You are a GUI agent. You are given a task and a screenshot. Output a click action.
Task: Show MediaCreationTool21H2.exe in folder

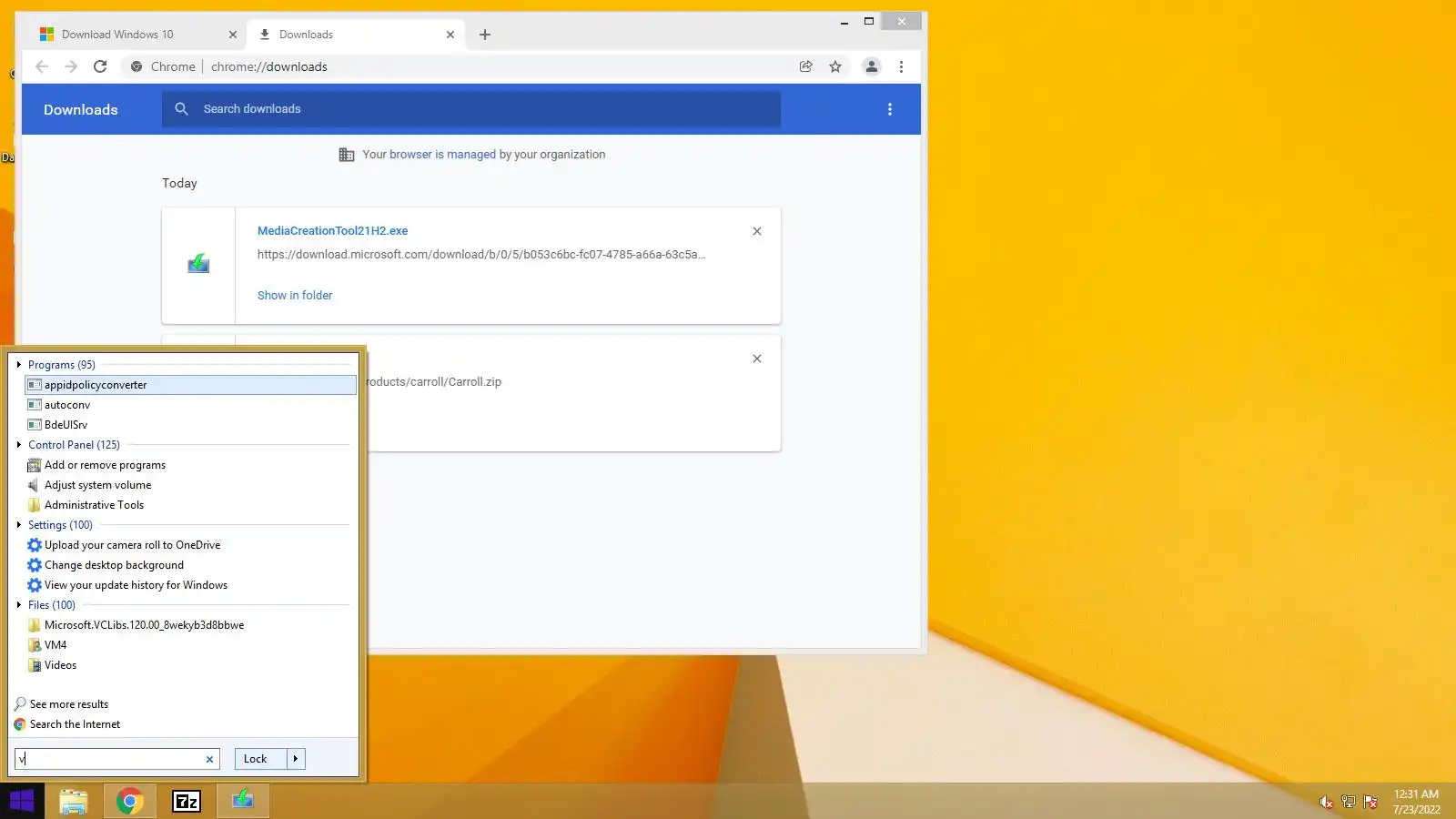(295, 296)
